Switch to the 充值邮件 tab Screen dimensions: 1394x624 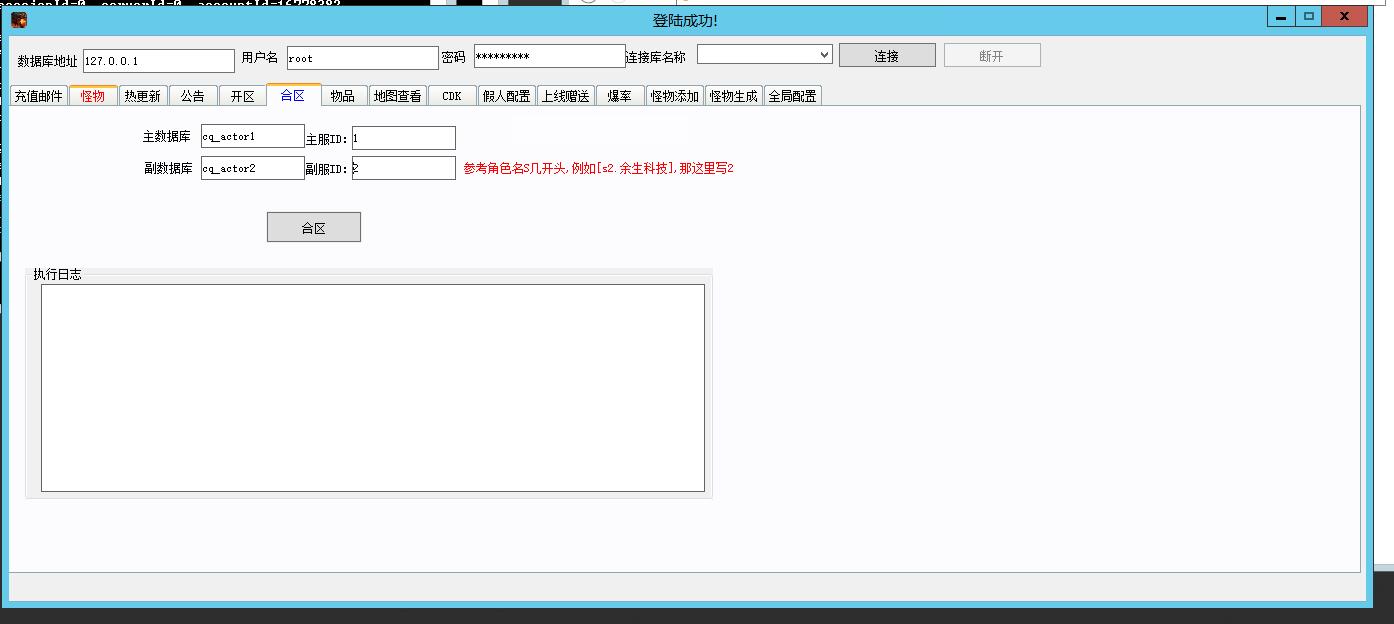[x=39, y=96]
